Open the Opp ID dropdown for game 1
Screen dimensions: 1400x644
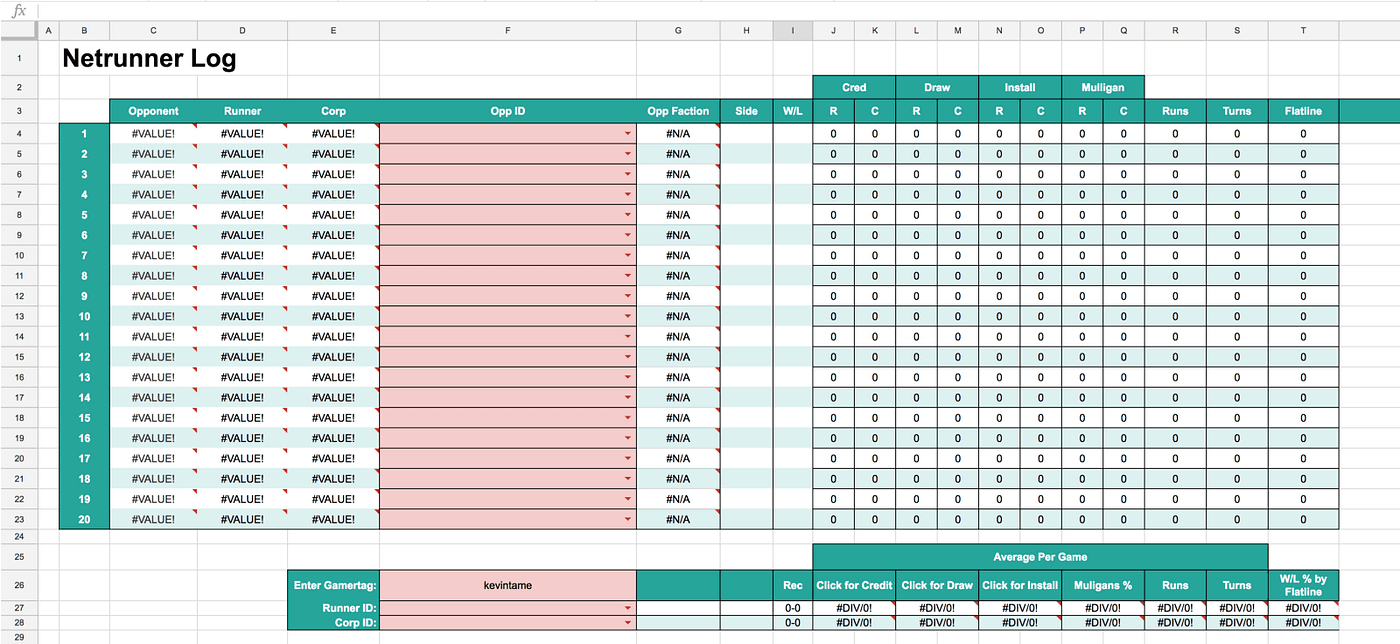tap(628, 133)
